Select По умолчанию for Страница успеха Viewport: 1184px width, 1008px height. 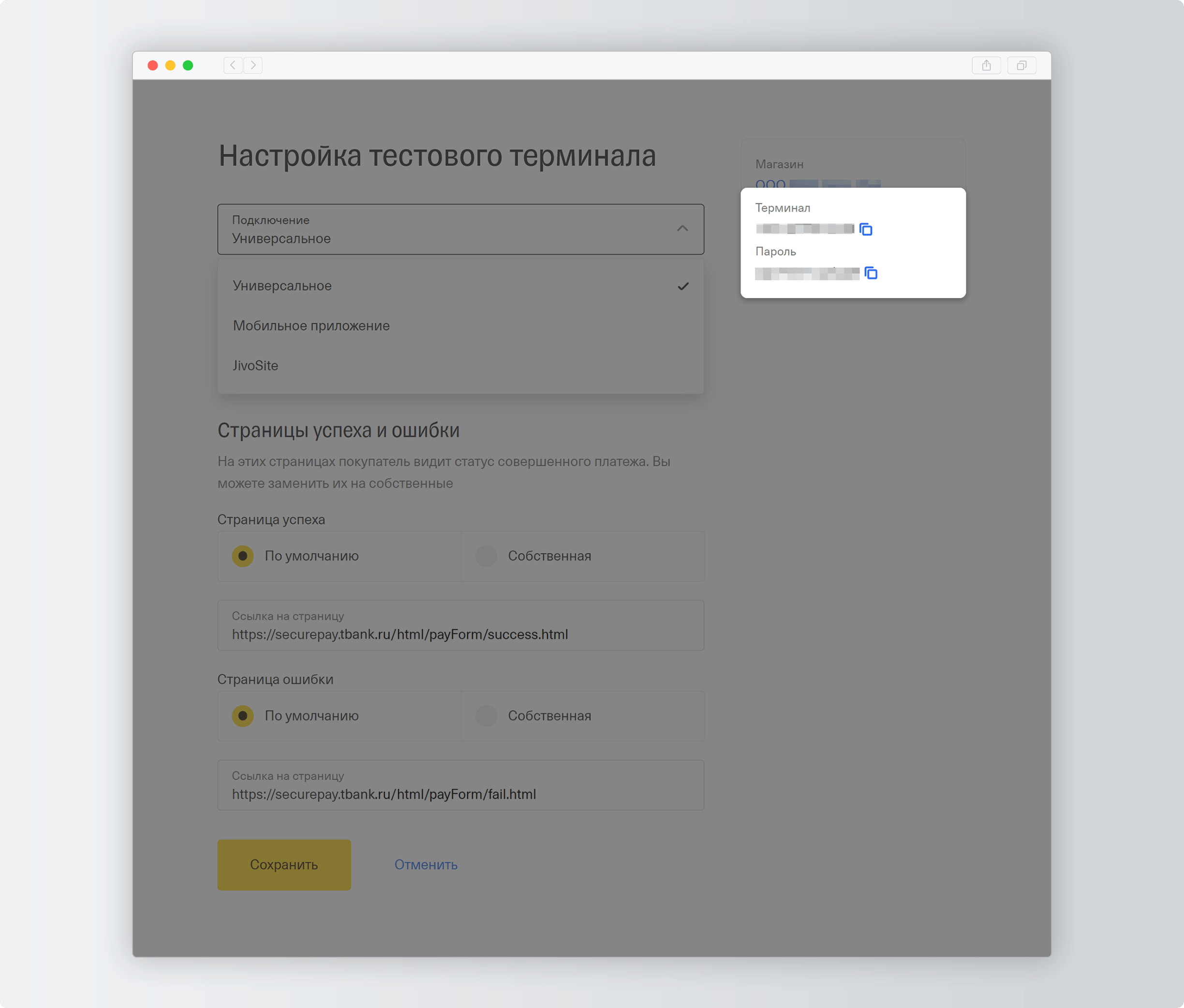click(340, 556)
